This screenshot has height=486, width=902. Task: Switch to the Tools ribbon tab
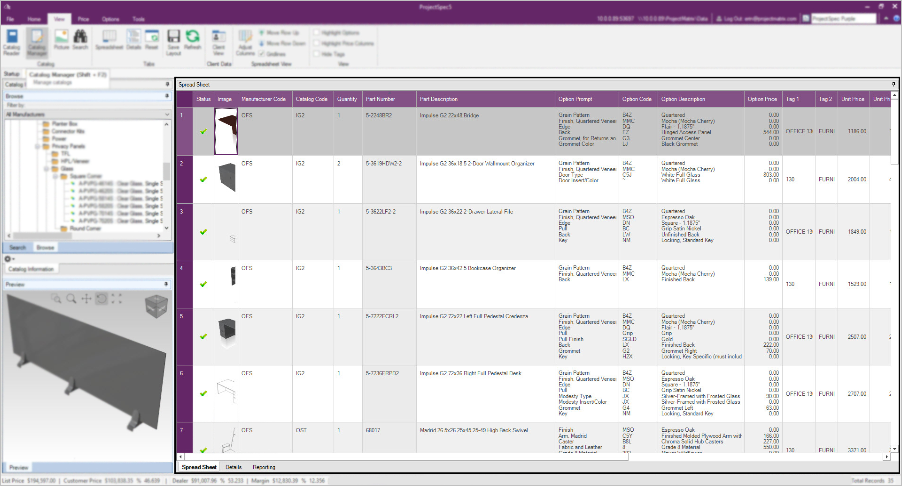pyautogui.click(x=139, y=19)
